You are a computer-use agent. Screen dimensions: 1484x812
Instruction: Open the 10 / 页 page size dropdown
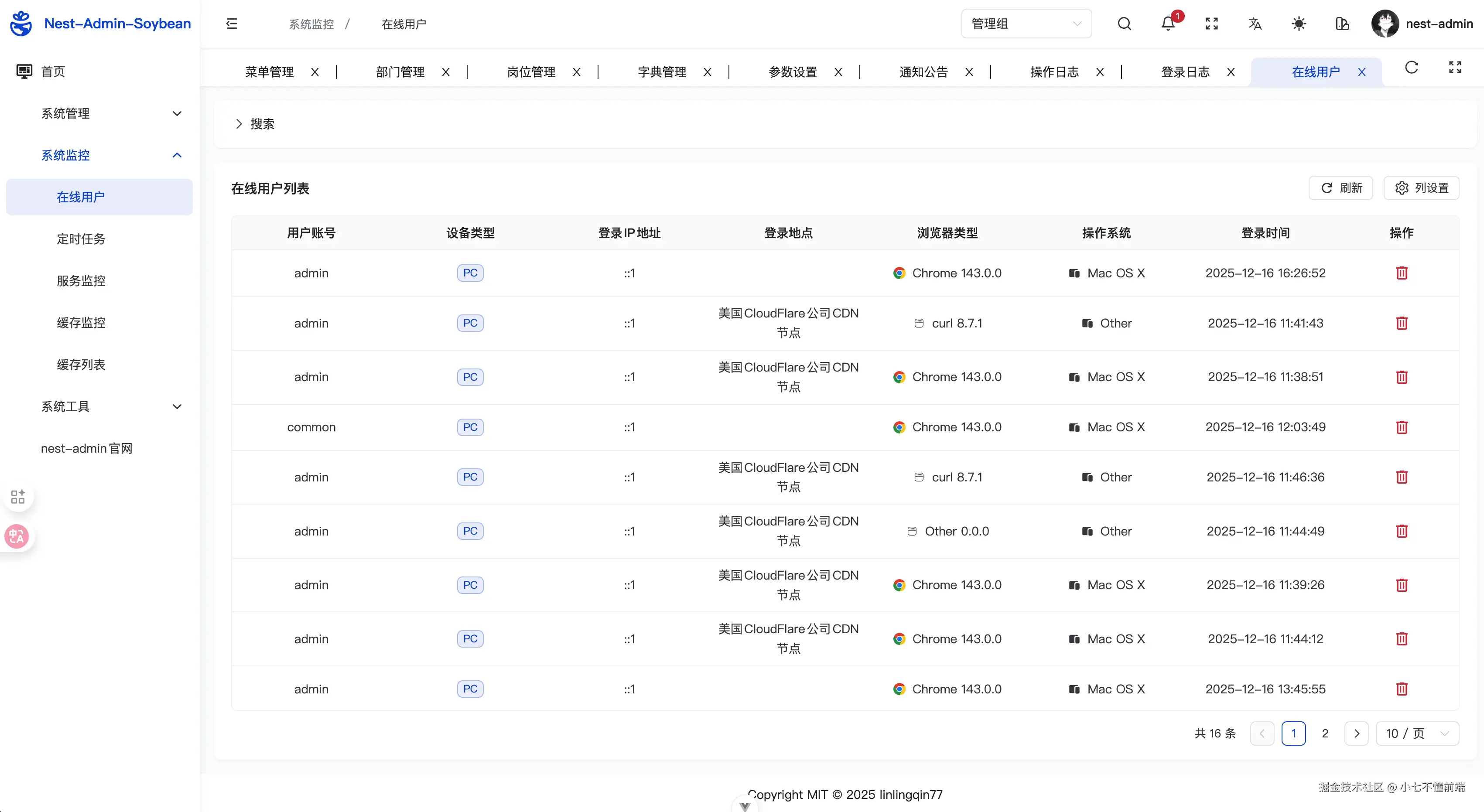[x=1416, y=733]
